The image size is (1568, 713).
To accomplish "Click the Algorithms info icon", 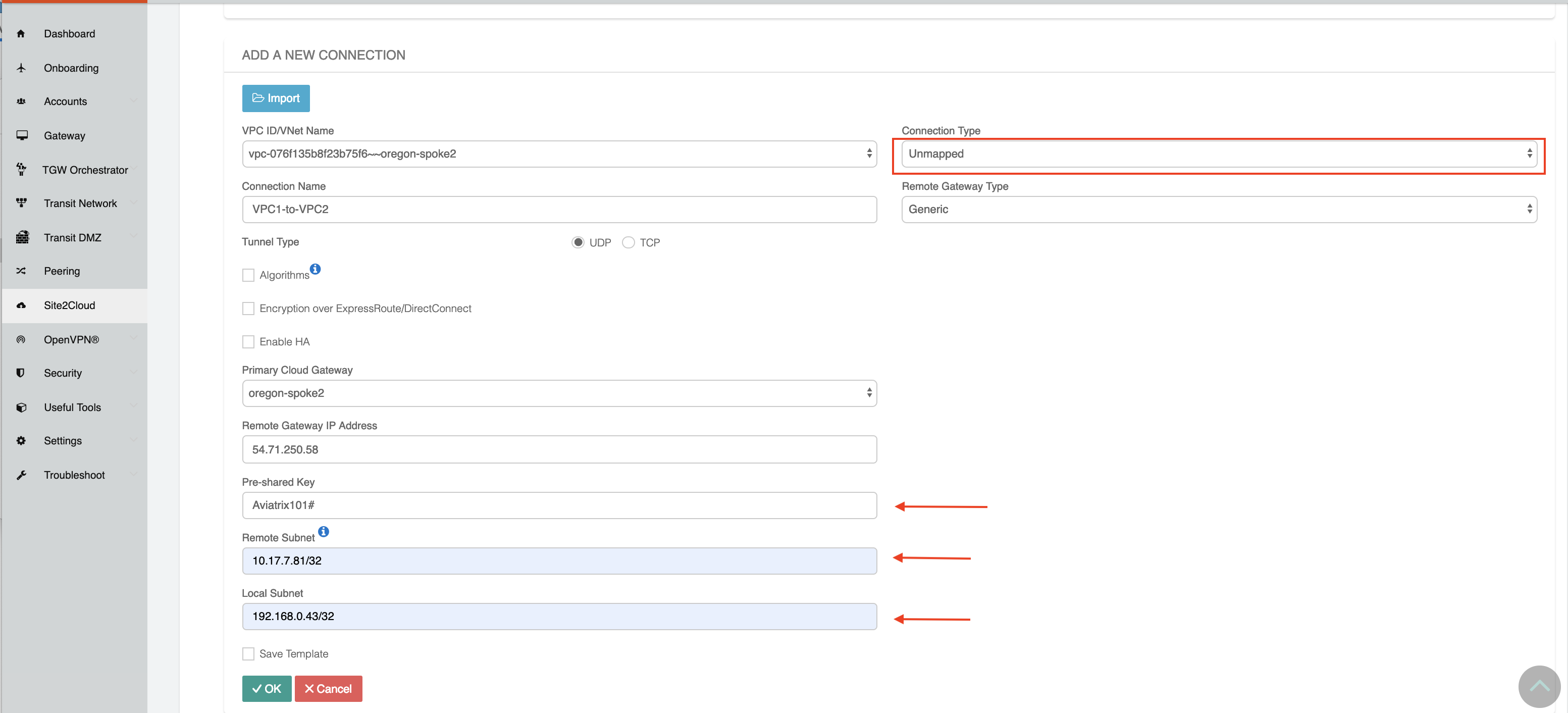I will coord(316,269).
